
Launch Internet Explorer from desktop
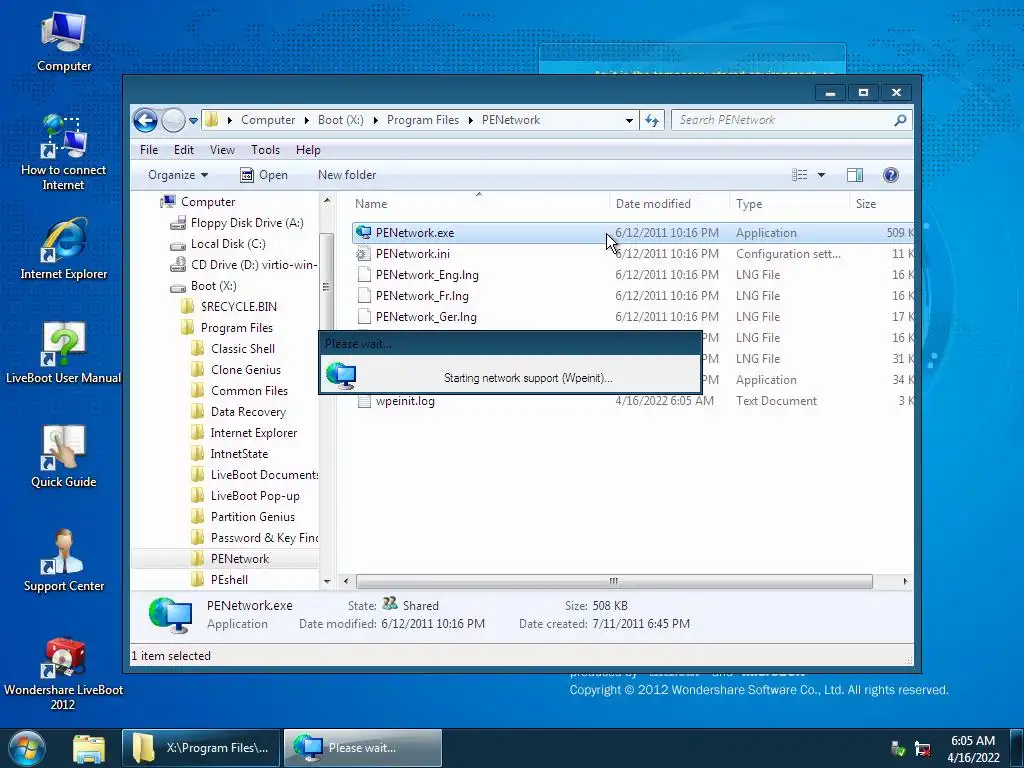(x=63, y=249)
